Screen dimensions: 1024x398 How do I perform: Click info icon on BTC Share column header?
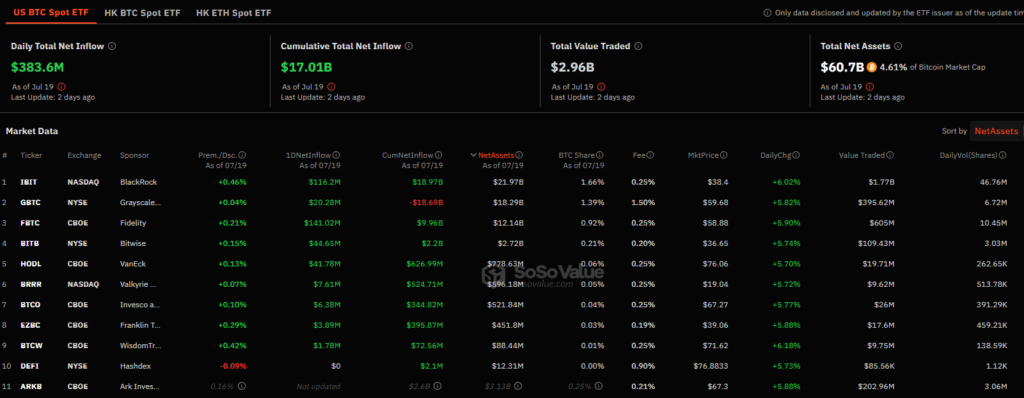pos(600,156)
